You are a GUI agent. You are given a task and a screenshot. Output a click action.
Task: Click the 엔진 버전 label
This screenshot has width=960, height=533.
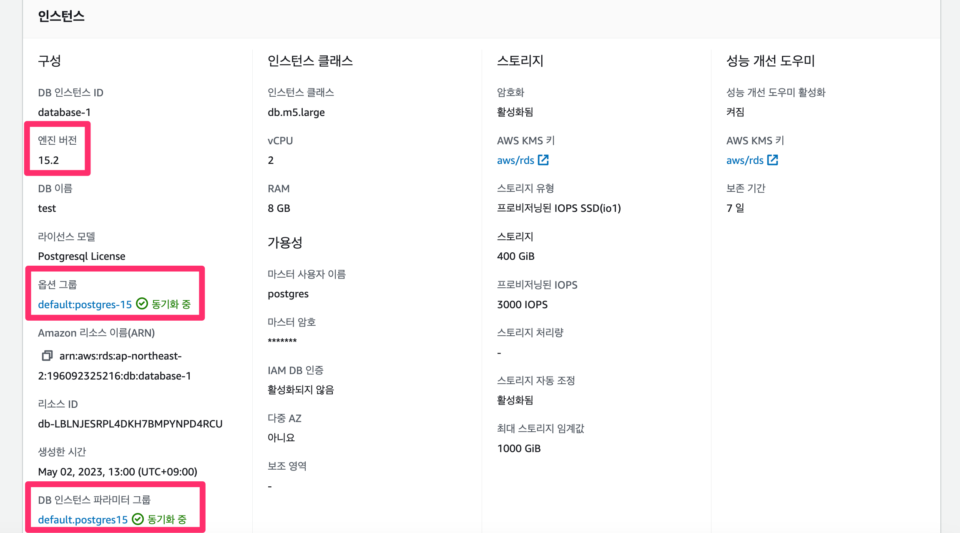58,140
